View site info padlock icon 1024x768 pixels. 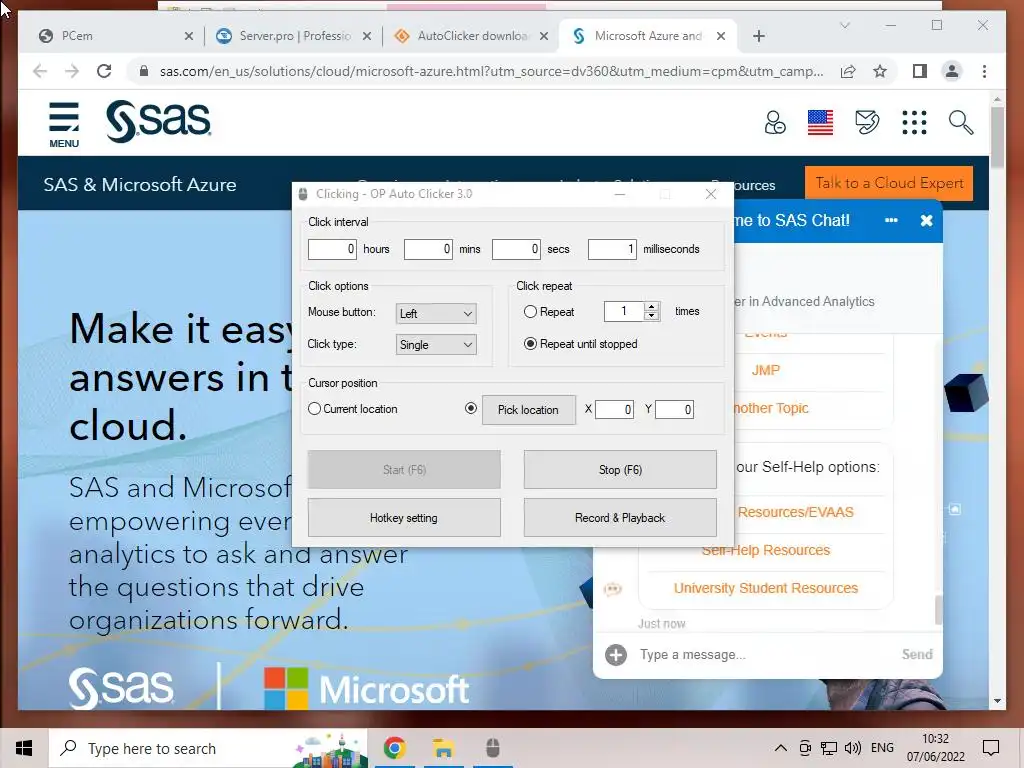pyautogui.click(x=144, y=71)
